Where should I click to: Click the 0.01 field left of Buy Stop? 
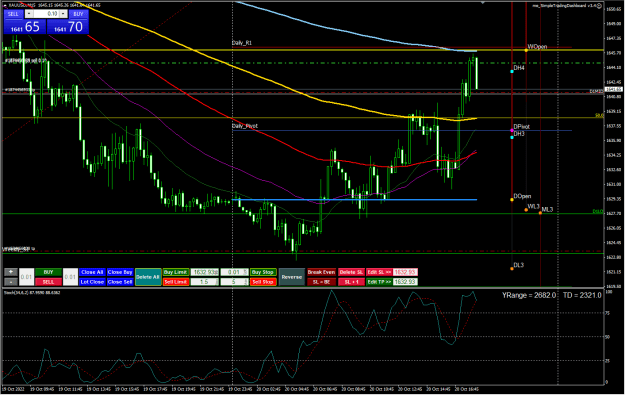234,272
